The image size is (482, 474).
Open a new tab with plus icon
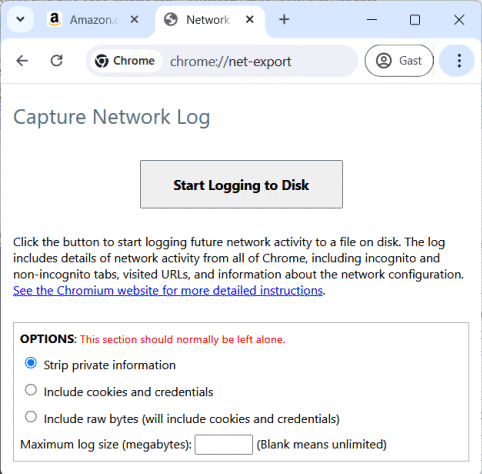pos(284,19)
